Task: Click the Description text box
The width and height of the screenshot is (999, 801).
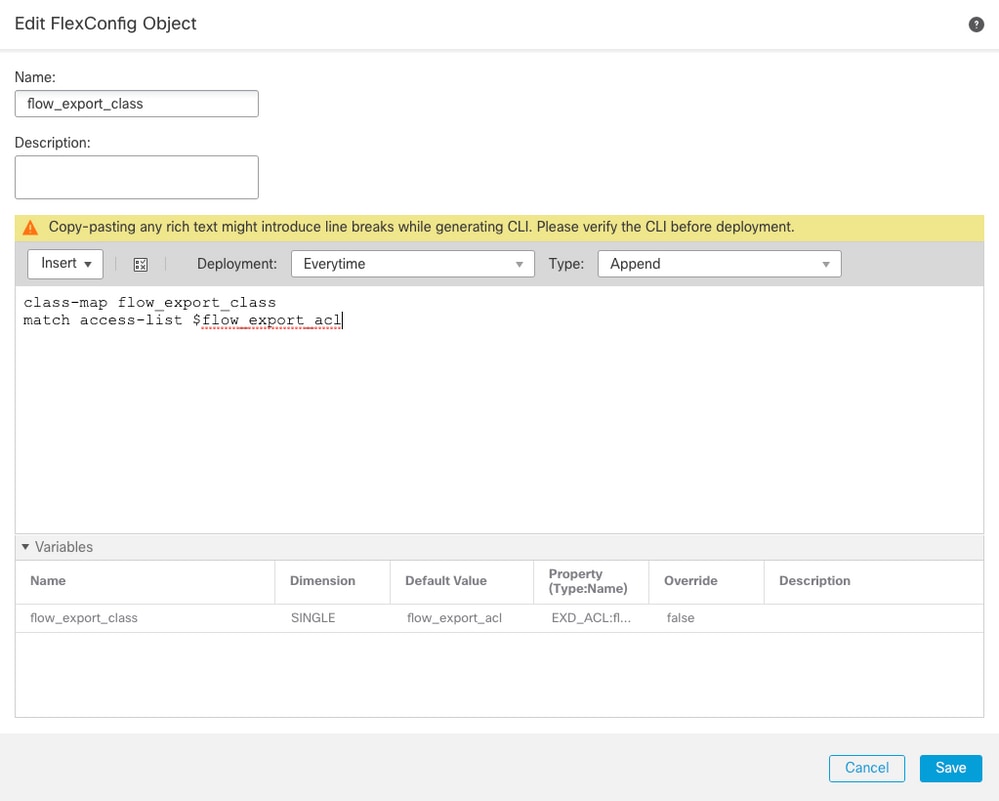Action: pos(136,177)
